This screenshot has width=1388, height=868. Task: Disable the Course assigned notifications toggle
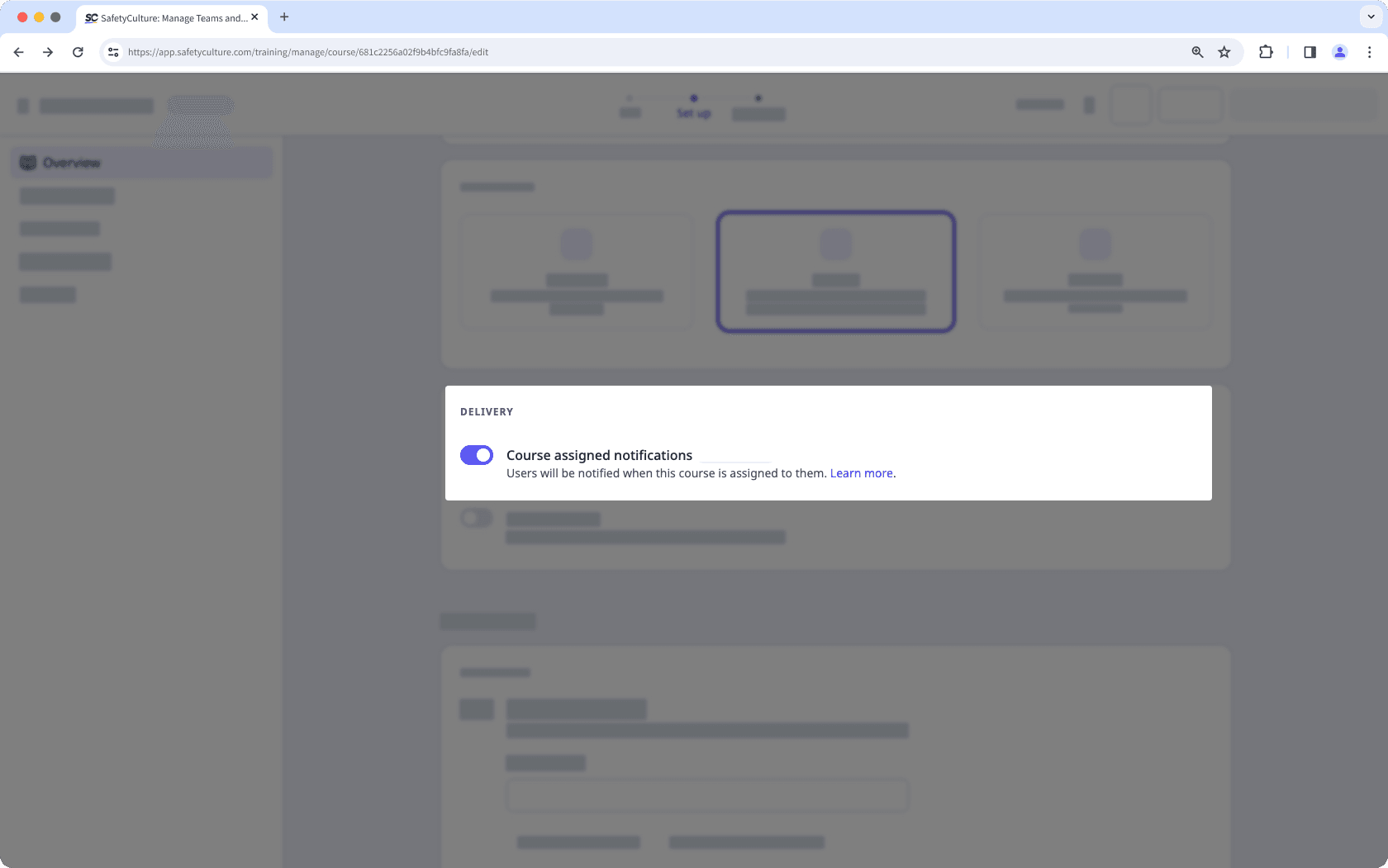click(477, 454)
